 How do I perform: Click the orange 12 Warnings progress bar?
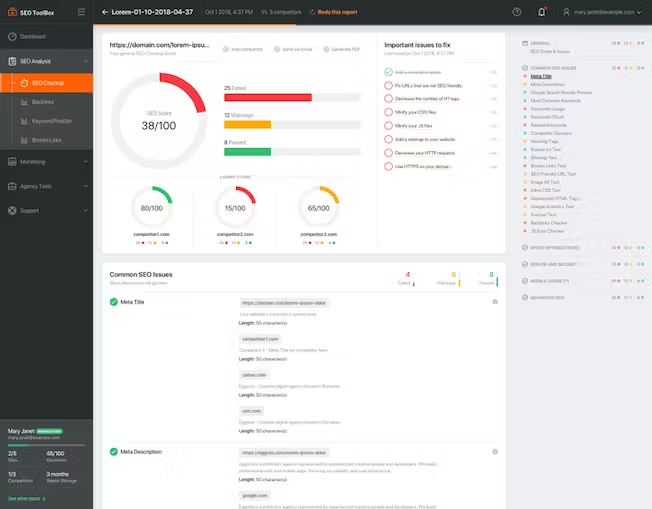(x=247, y=124)
